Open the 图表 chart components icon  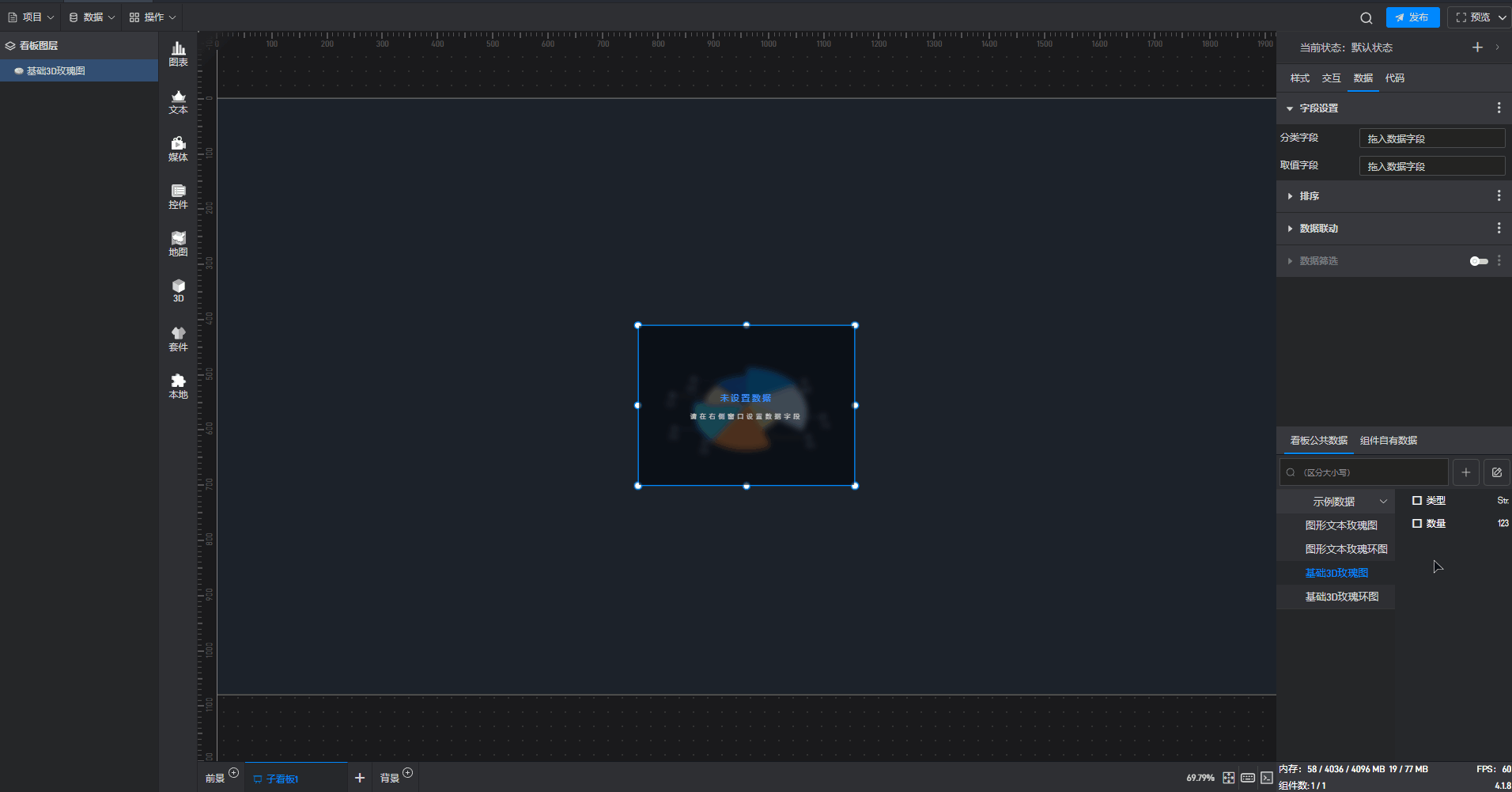178,54
